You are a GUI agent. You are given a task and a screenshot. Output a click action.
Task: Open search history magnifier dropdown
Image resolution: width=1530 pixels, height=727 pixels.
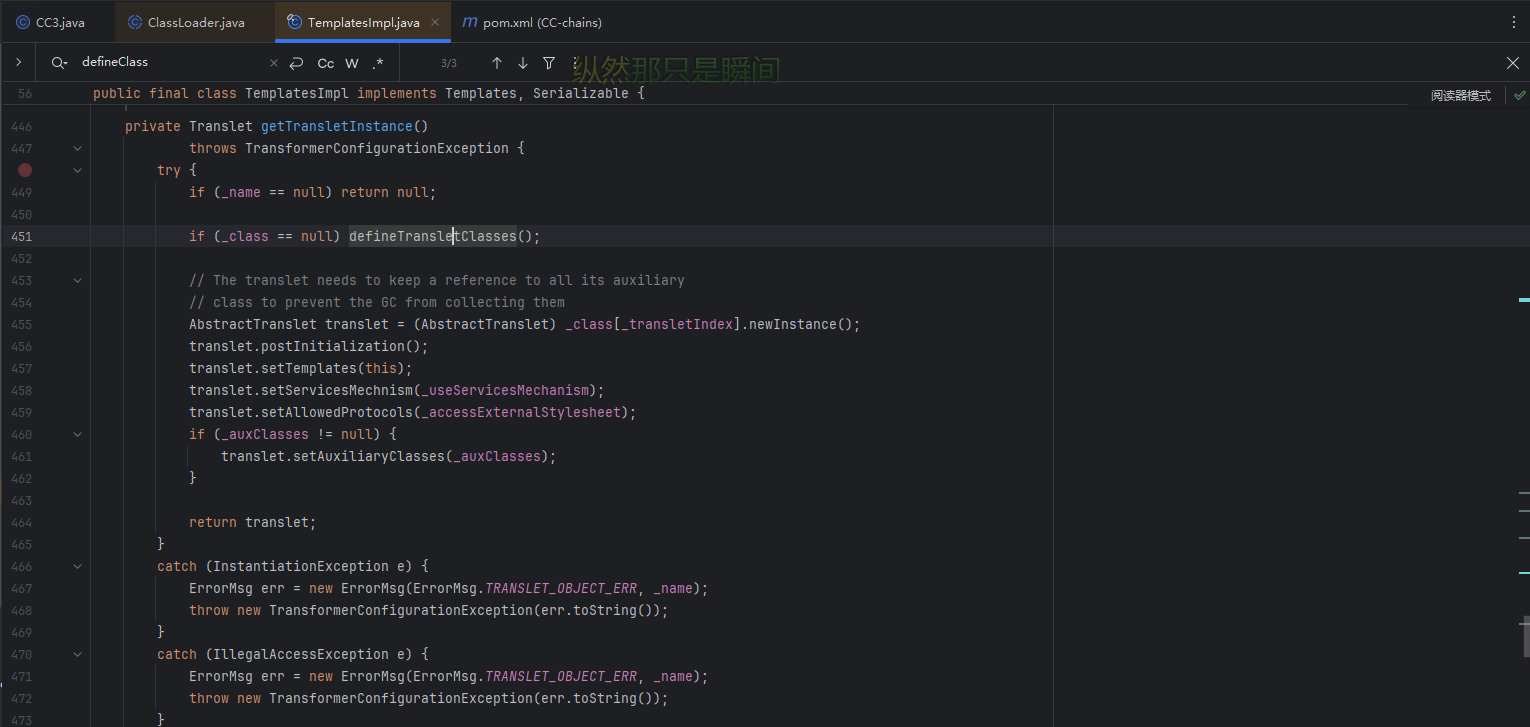[59, 63]
